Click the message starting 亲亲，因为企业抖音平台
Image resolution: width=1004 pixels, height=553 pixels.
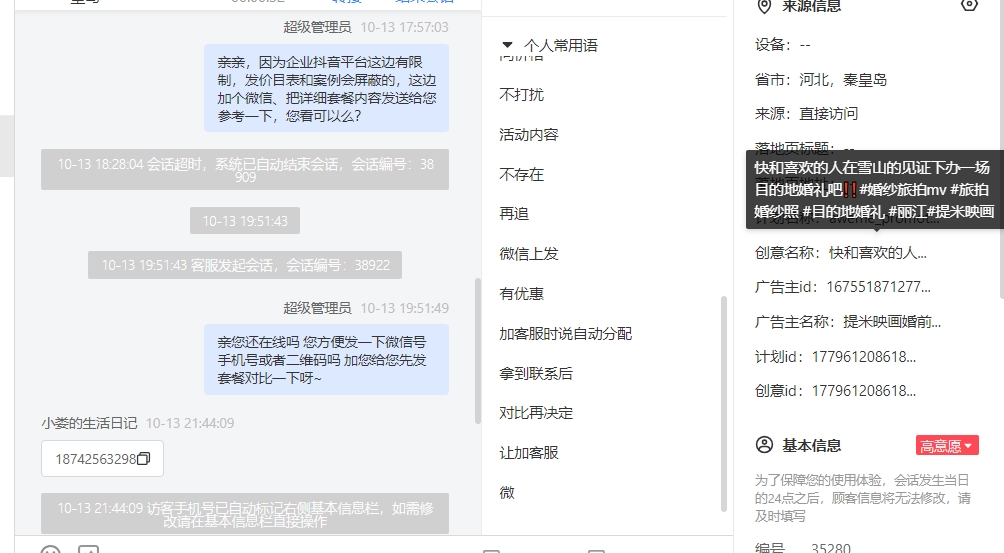(x=327, y=88)
